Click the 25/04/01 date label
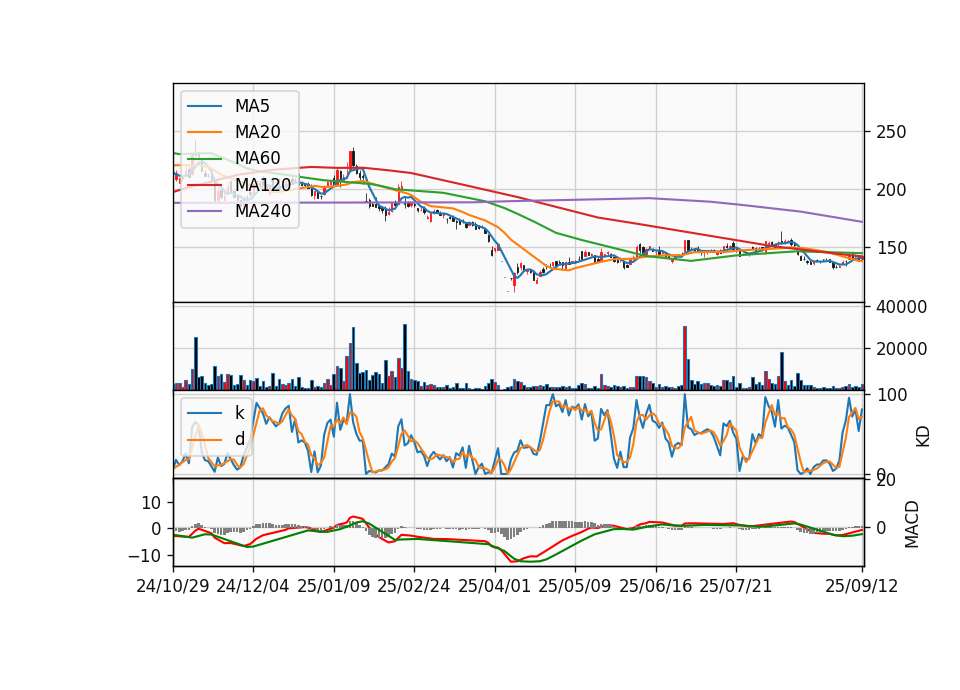 (x=494, y=586)
